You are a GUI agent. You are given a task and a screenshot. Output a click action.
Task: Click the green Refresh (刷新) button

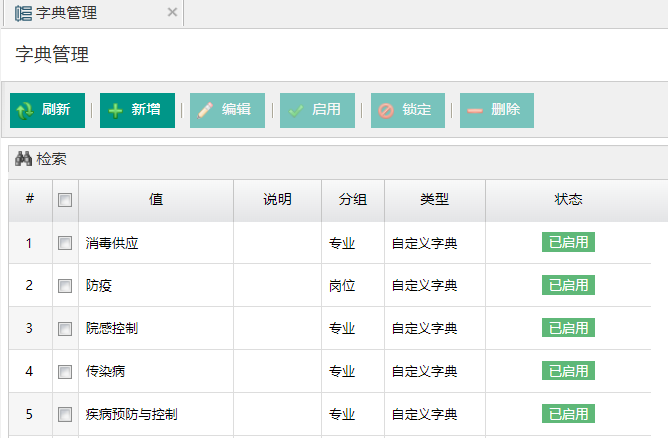[47, 110]
